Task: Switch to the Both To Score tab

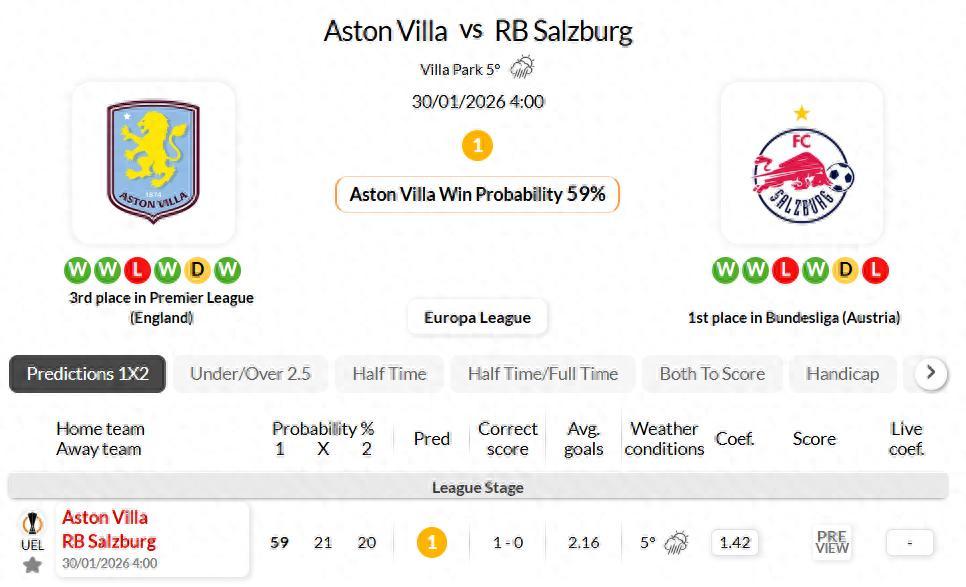Action: [712, 374]
